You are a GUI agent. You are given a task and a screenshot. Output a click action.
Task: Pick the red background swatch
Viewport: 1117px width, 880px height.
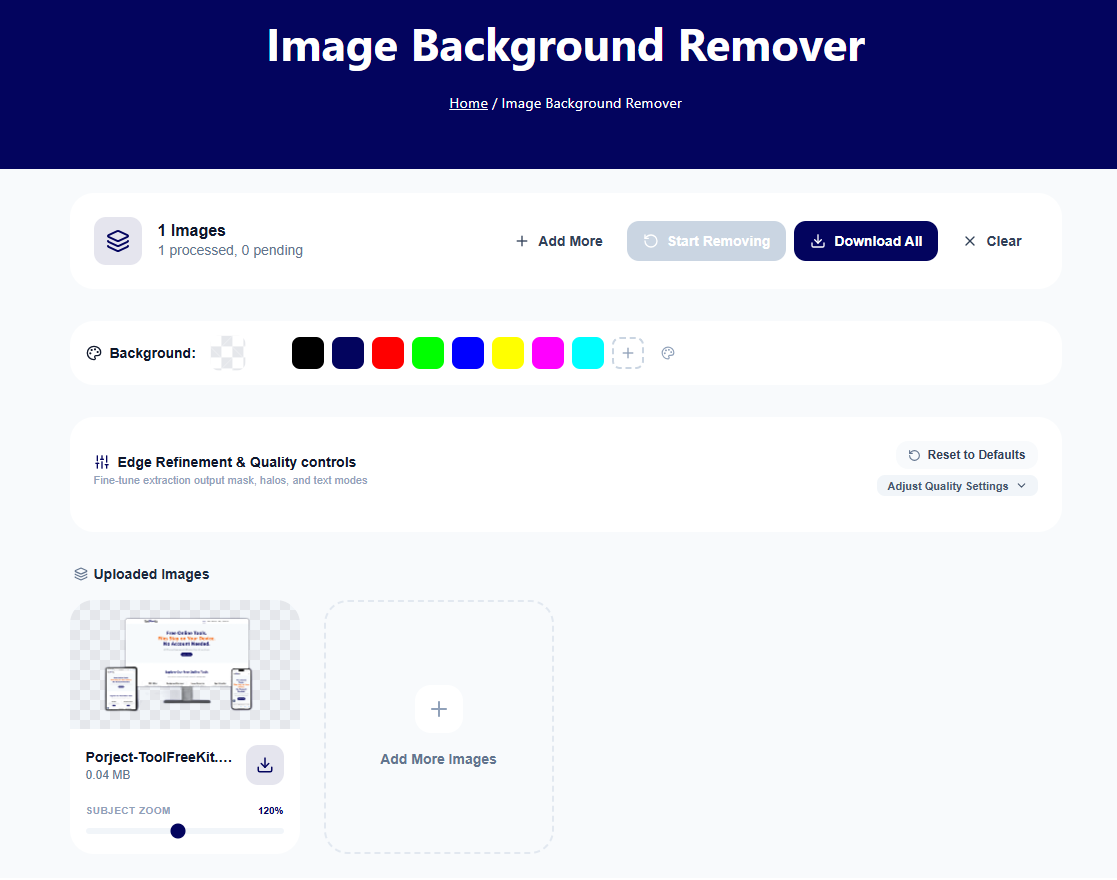(x=388, y=353)
